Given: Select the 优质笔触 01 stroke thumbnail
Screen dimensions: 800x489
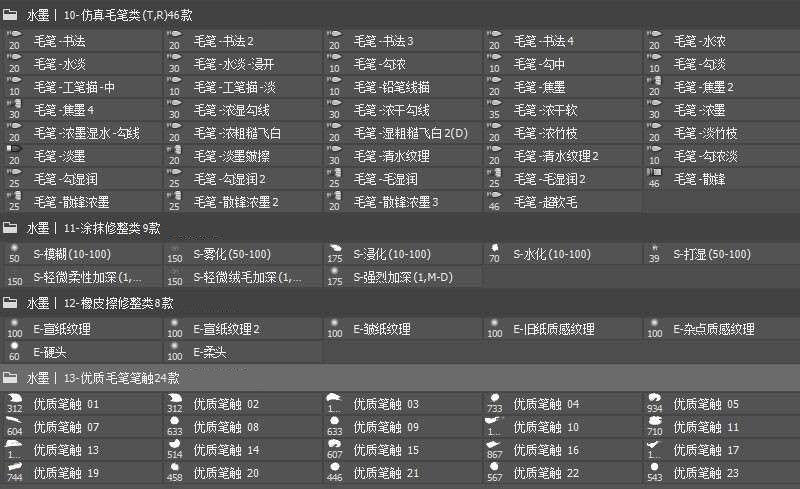Looking at the screenshot, I should coord(14,404).
